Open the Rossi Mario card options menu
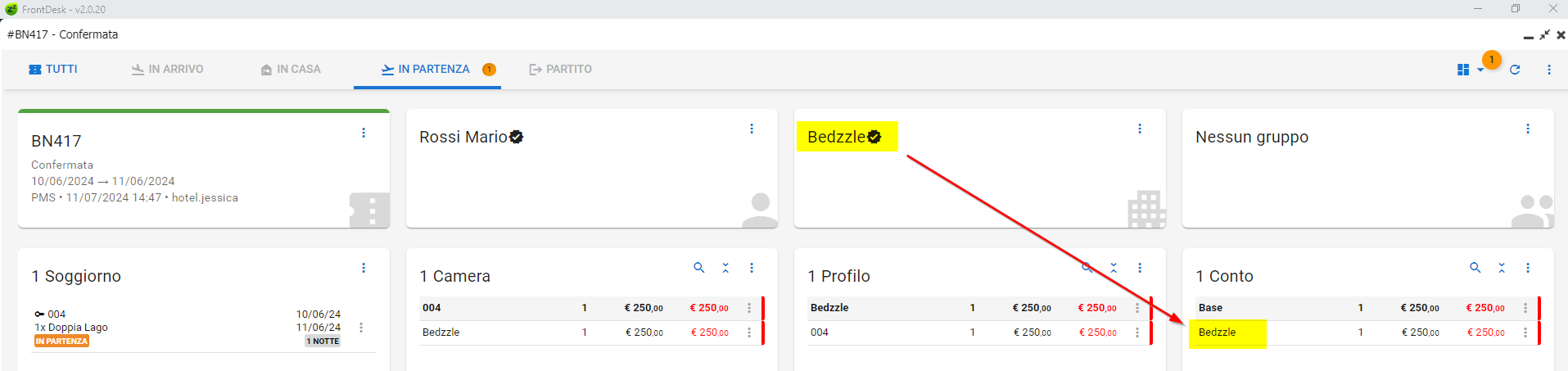Image resolution: width=1568 pixels, height=371 pixels. pyautogui.click(x=752, y=129)
